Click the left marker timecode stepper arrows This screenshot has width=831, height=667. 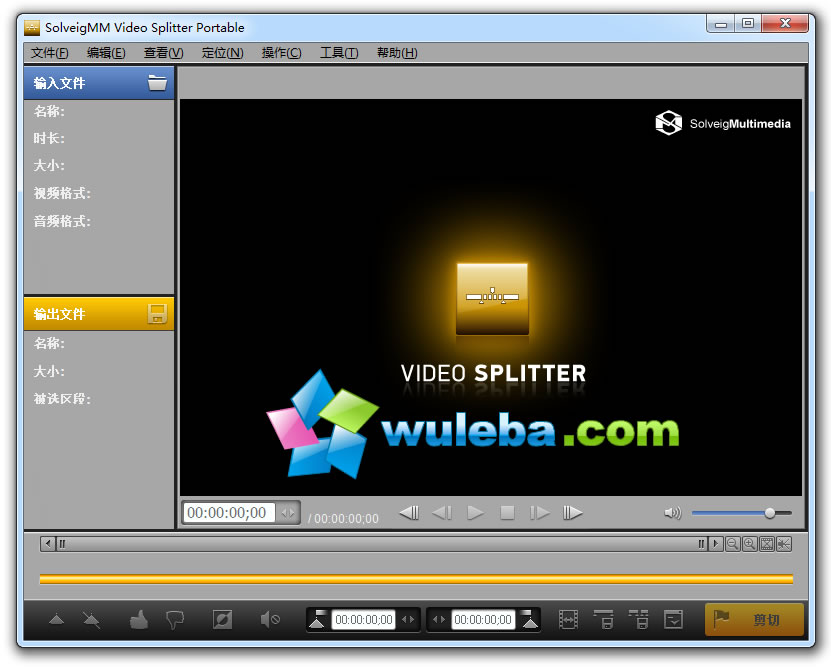click(408, 619)
